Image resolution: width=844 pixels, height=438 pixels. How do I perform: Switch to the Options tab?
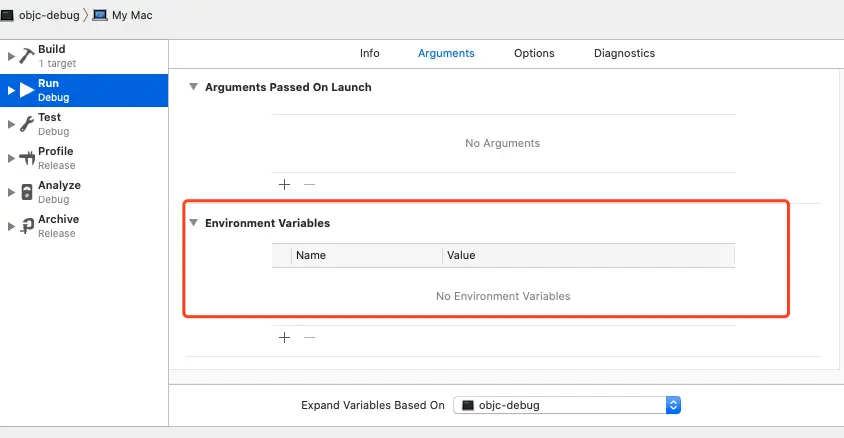tap(534, 53)
